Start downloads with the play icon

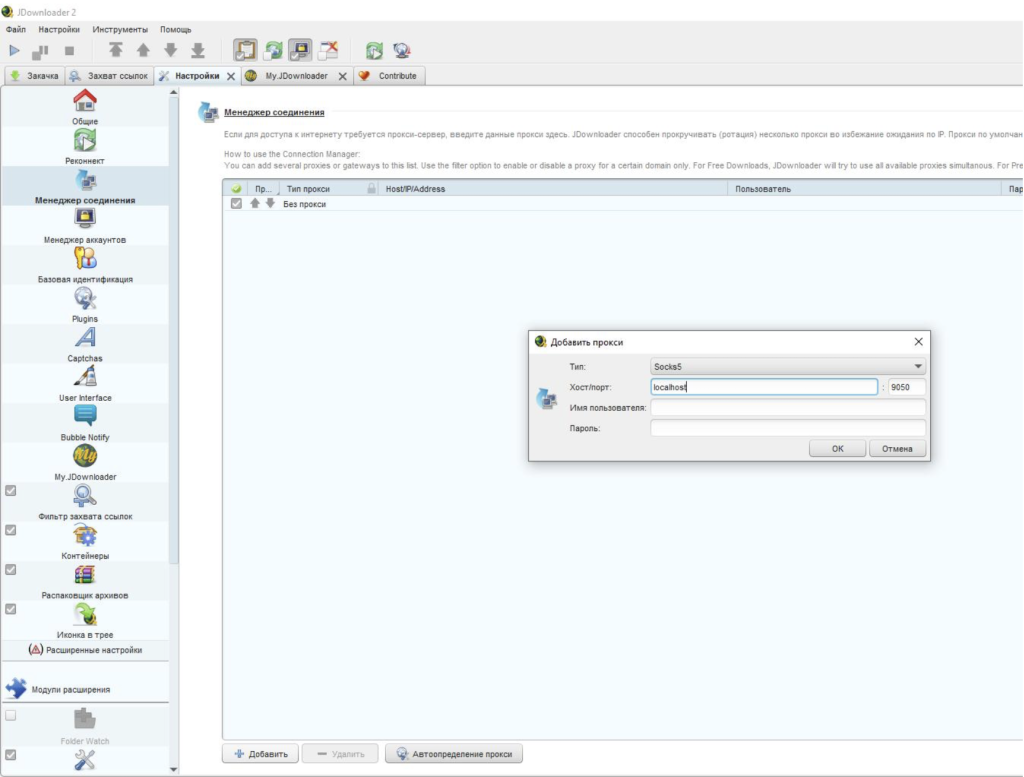tap(14, 50)
